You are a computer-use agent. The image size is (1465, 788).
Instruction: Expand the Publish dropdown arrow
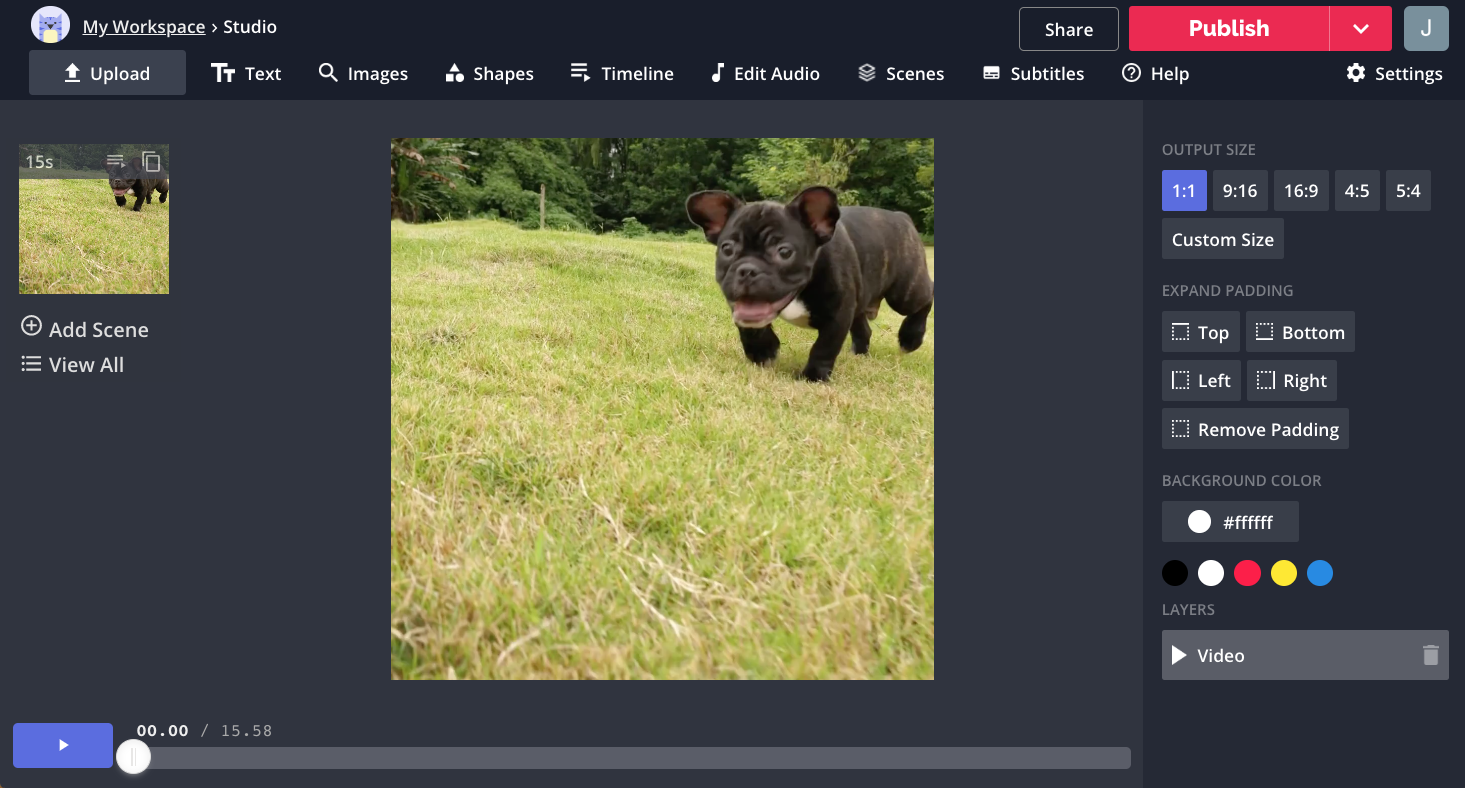tap(1360, 28)
